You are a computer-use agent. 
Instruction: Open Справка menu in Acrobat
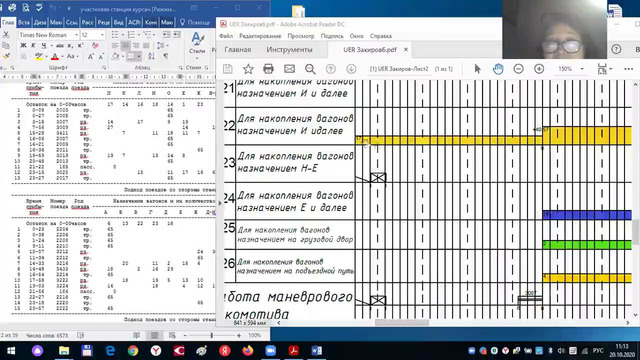[381, 36]
